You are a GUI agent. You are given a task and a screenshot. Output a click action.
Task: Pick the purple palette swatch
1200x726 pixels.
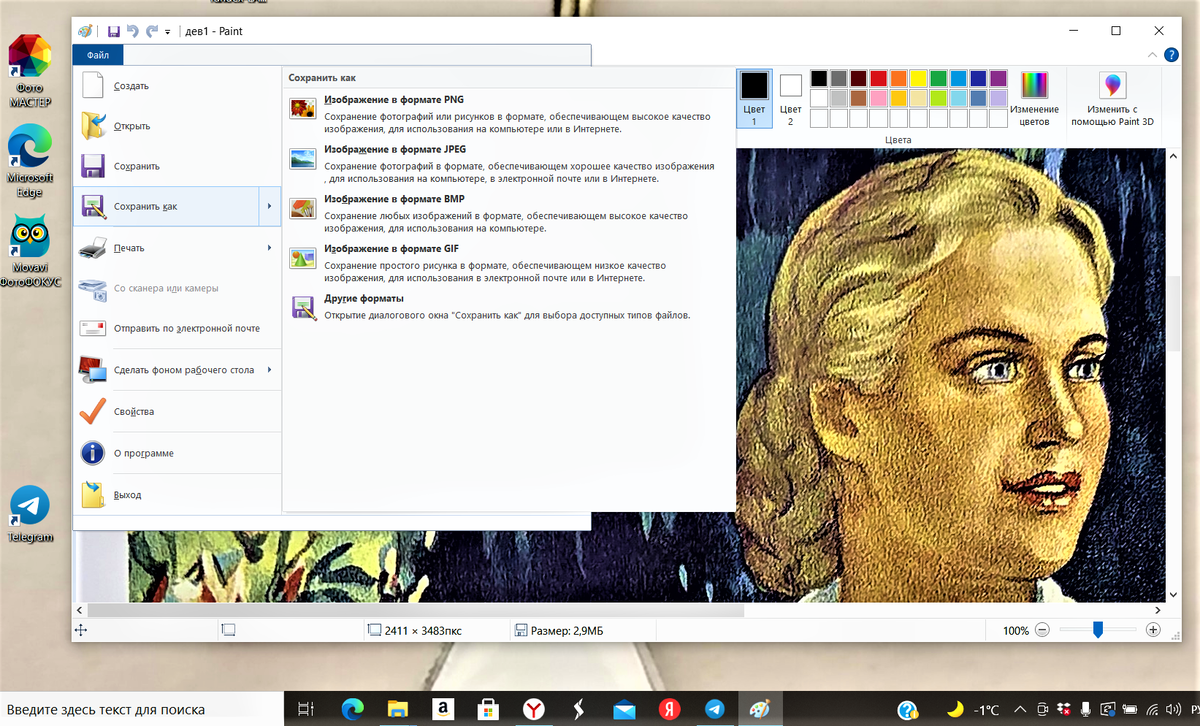[x=998, y=78]
